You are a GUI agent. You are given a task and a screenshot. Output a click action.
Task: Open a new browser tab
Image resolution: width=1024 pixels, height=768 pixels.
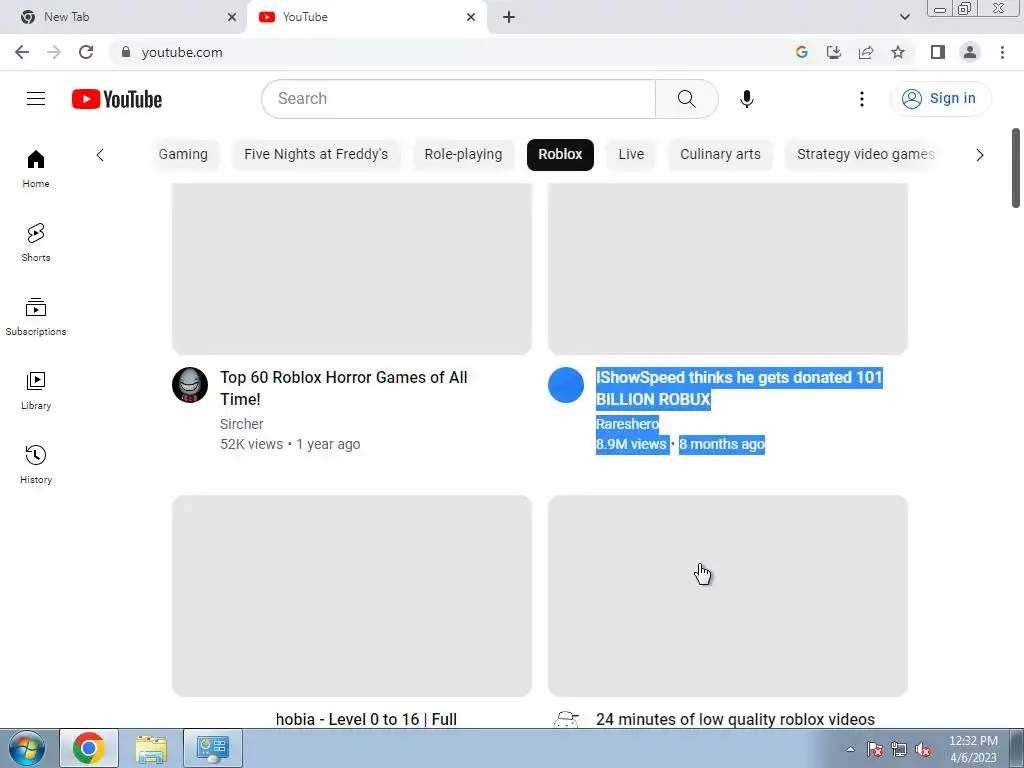coord(509,17)
